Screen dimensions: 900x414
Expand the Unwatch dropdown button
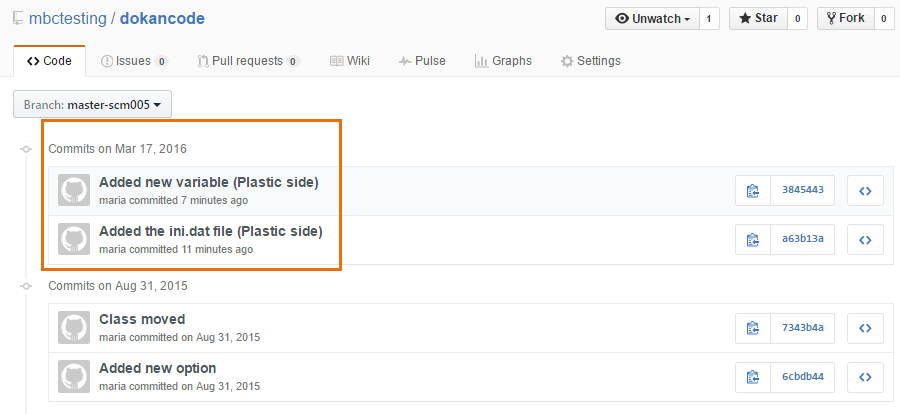[651, 18]
